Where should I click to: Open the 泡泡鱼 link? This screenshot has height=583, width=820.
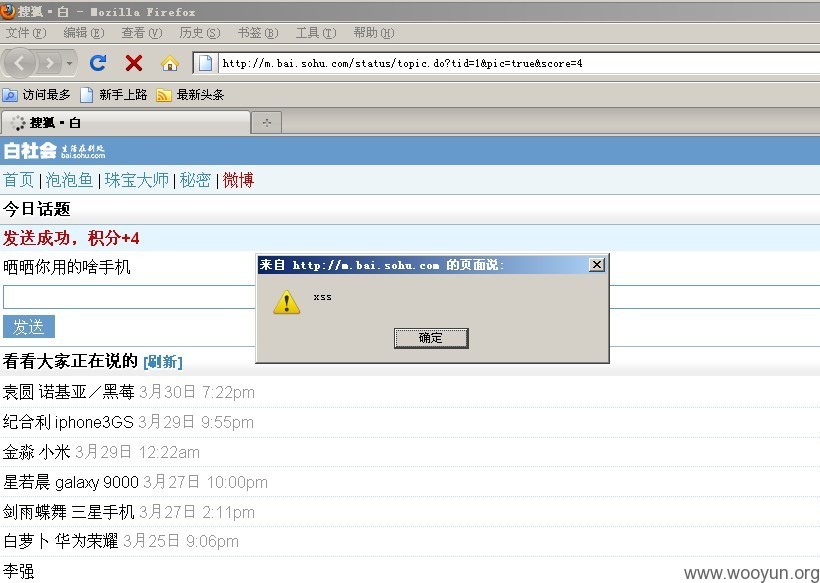(69, 180)
